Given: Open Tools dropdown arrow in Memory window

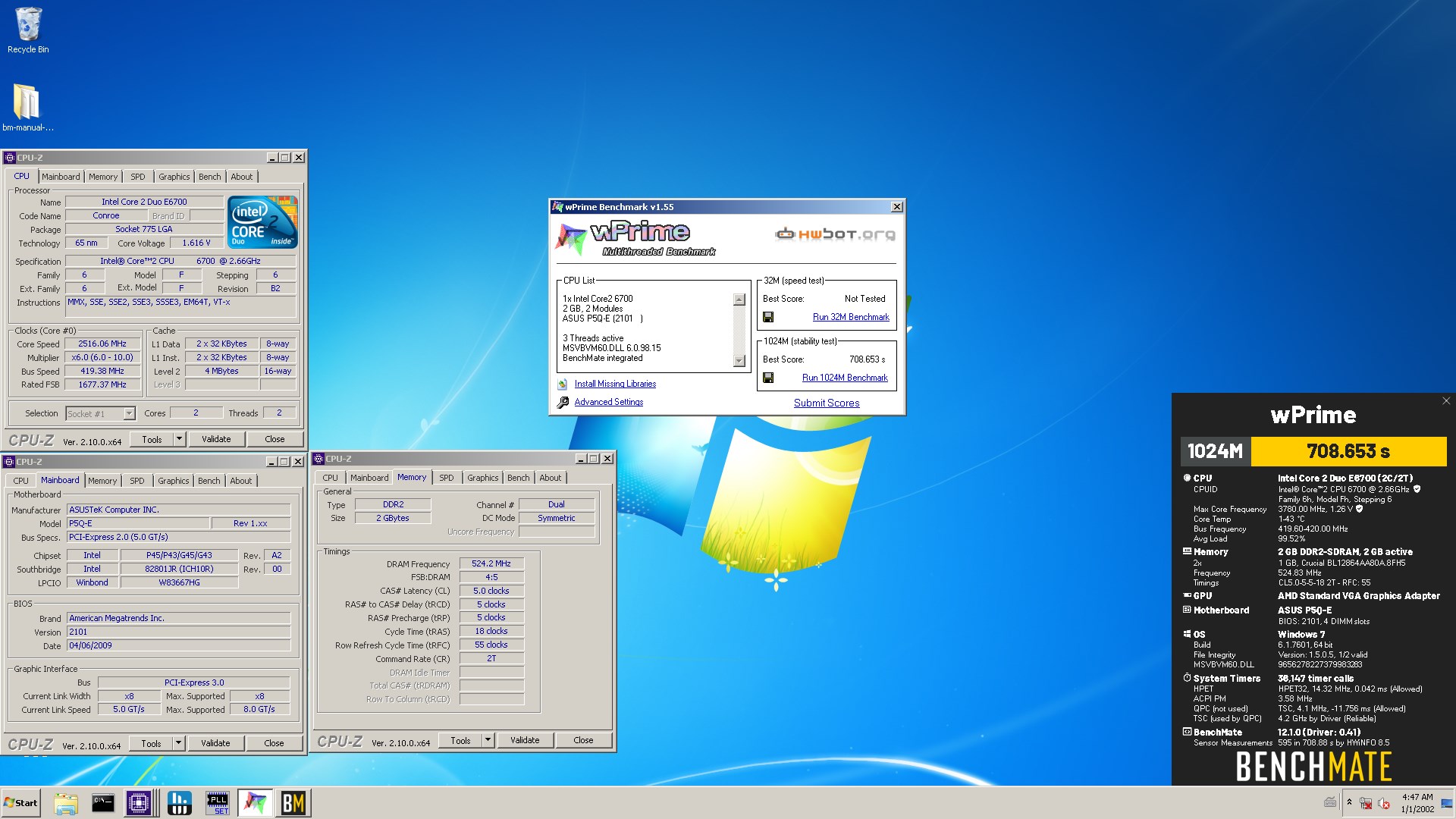Looking at the screenshot, I should (488, 740).
